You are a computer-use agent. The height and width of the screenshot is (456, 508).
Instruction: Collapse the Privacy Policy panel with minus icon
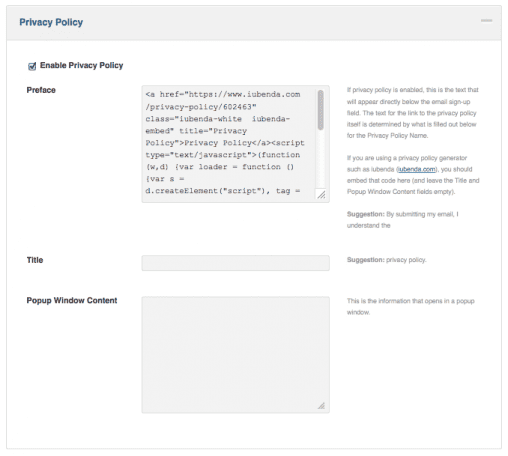coord(486,21)
